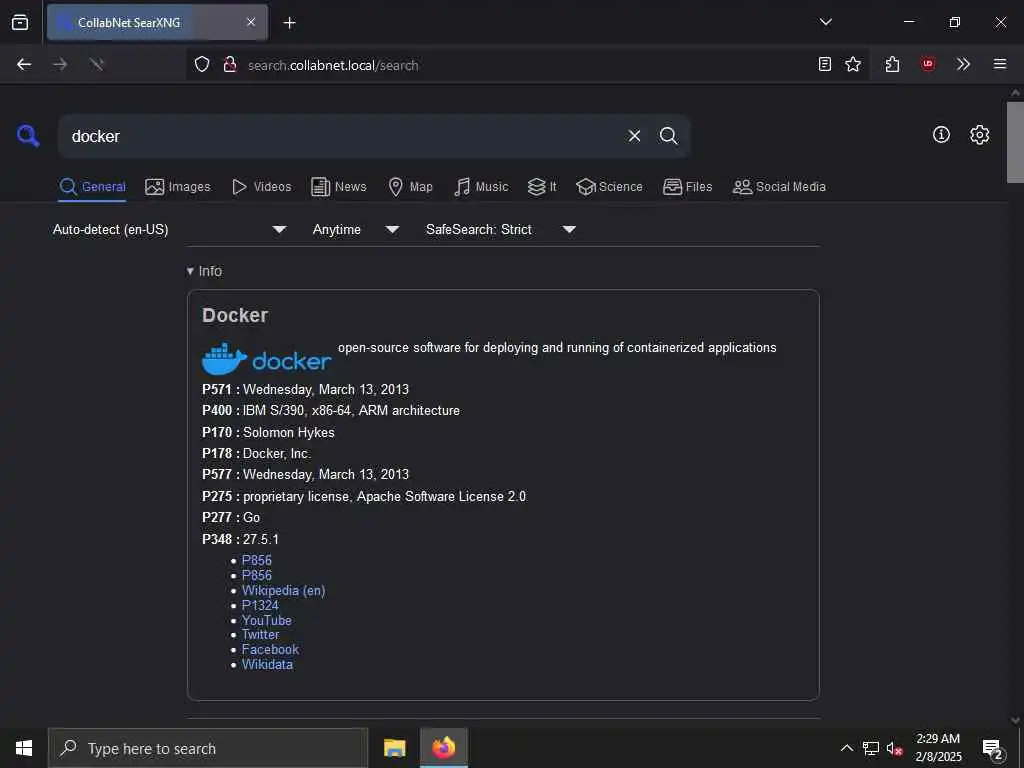The image size is (1024, 768).
Task: List all tabs dropdown arrow
Action: click(825, 22)
